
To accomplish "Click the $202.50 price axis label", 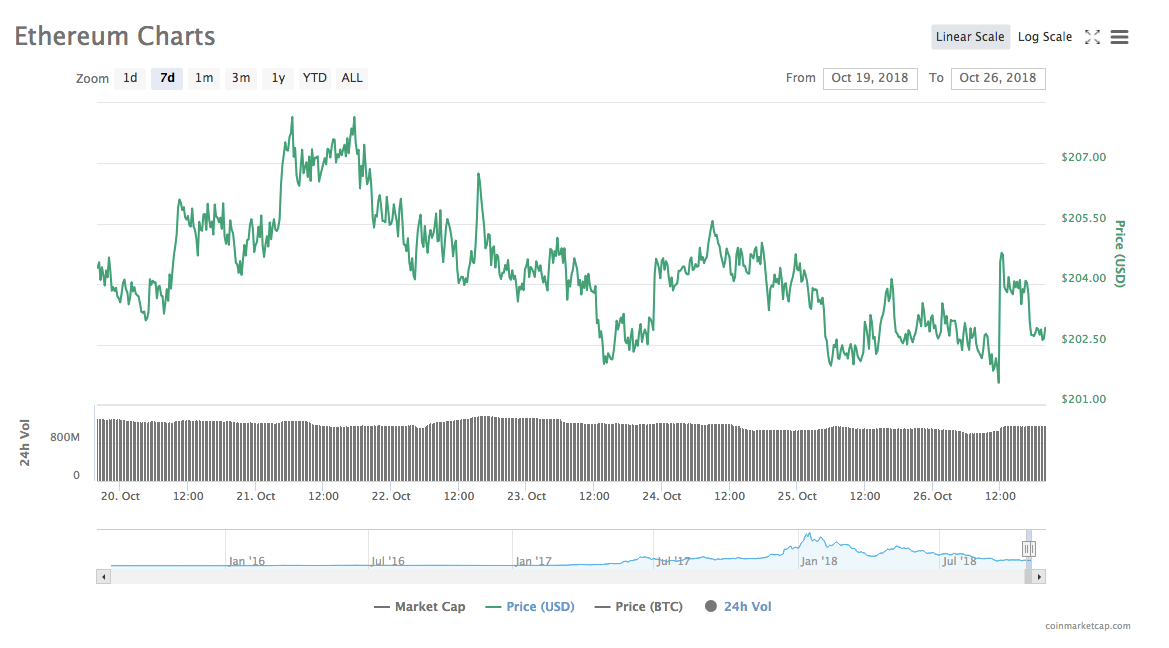I will click(1083, 339).
